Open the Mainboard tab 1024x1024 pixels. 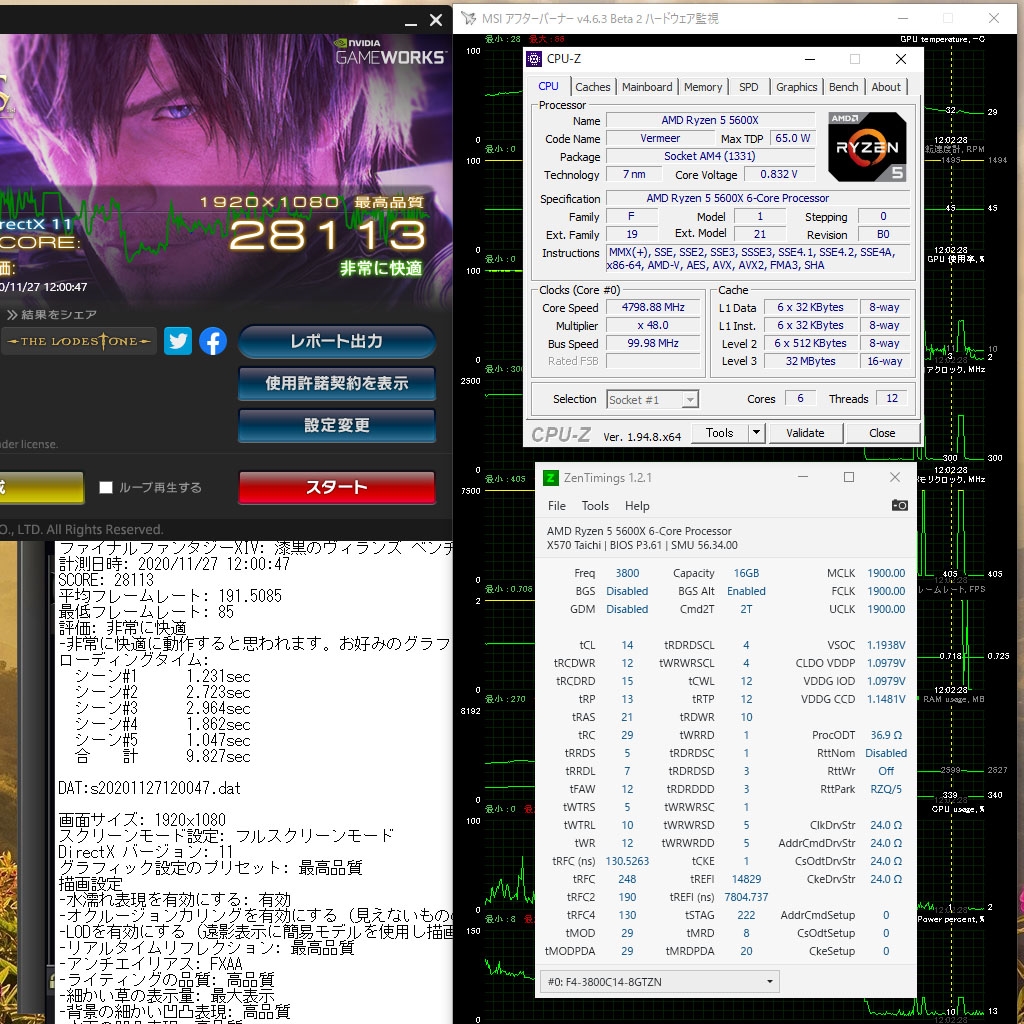coord(647,87)
